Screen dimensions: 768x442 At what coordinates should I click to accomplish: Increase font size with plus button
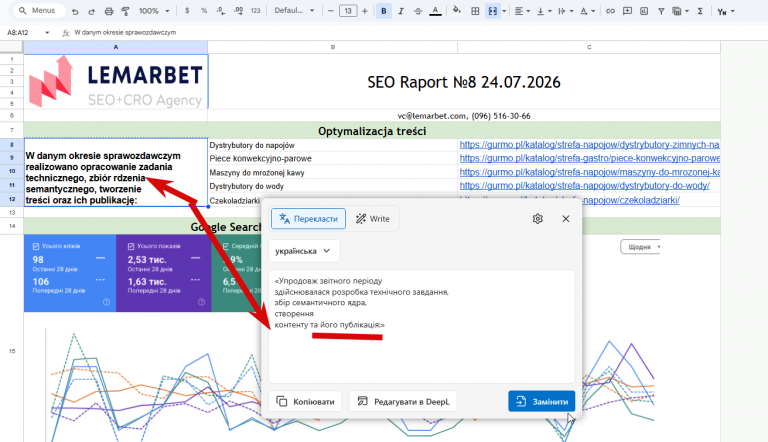[364, 11]
